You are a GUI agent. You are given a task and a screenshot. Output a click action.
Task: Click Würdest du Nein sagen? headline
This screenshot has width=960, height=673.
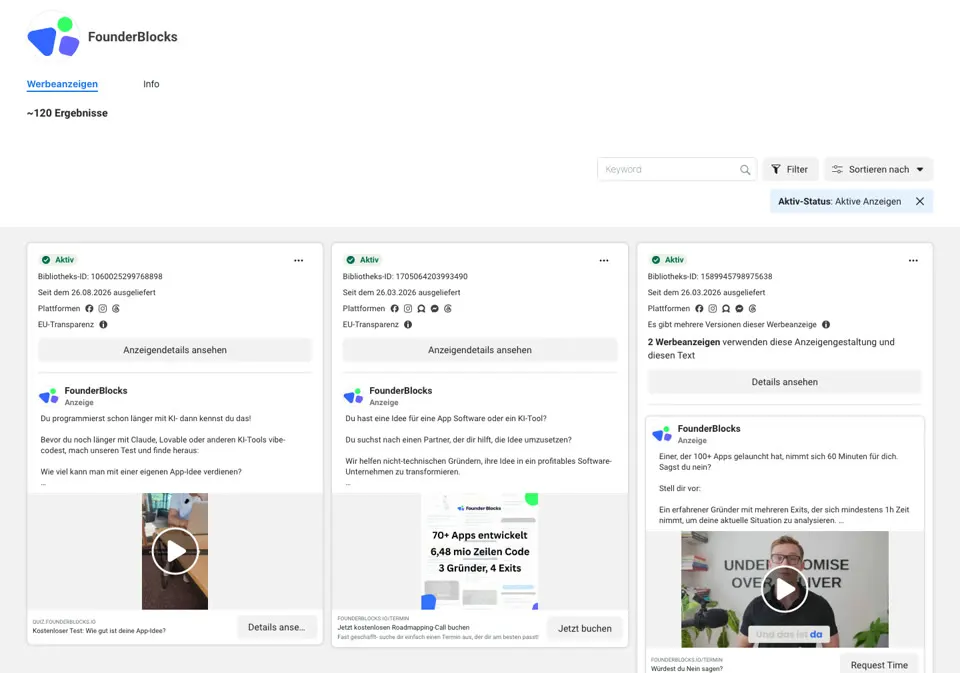(687, 669)
